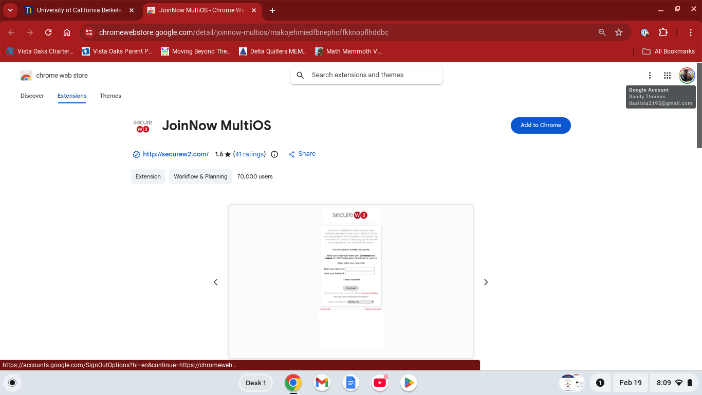Screen dimensions: 702x395
Task: Switch to the Themes tab
Action: (x=111, y=96)
